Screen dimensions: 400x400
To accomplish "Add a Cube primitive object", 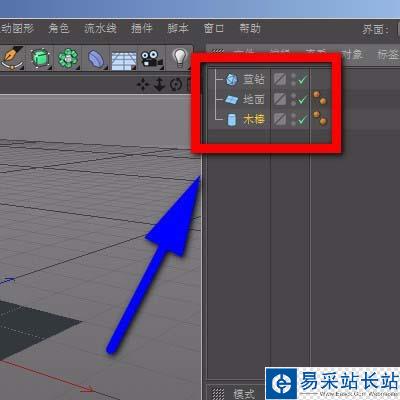I will (41, 58).
